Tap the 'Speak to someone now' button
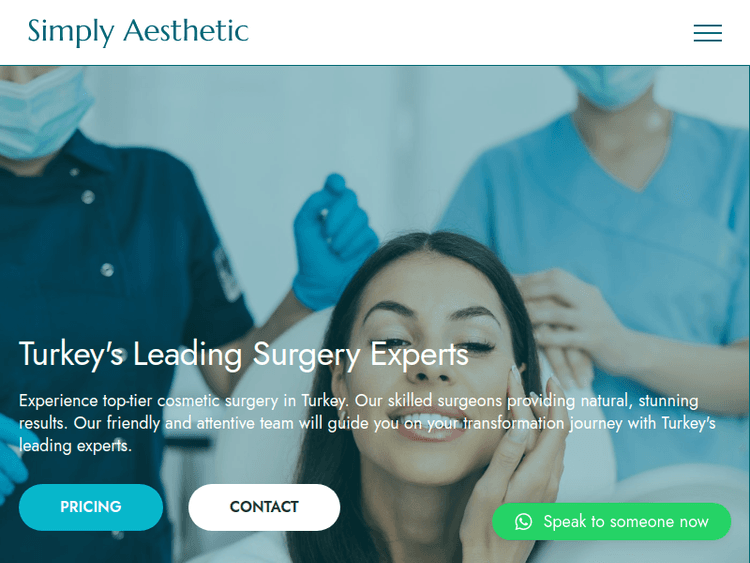Viewport: 750px width, 563px height. (x=611, y=521)
